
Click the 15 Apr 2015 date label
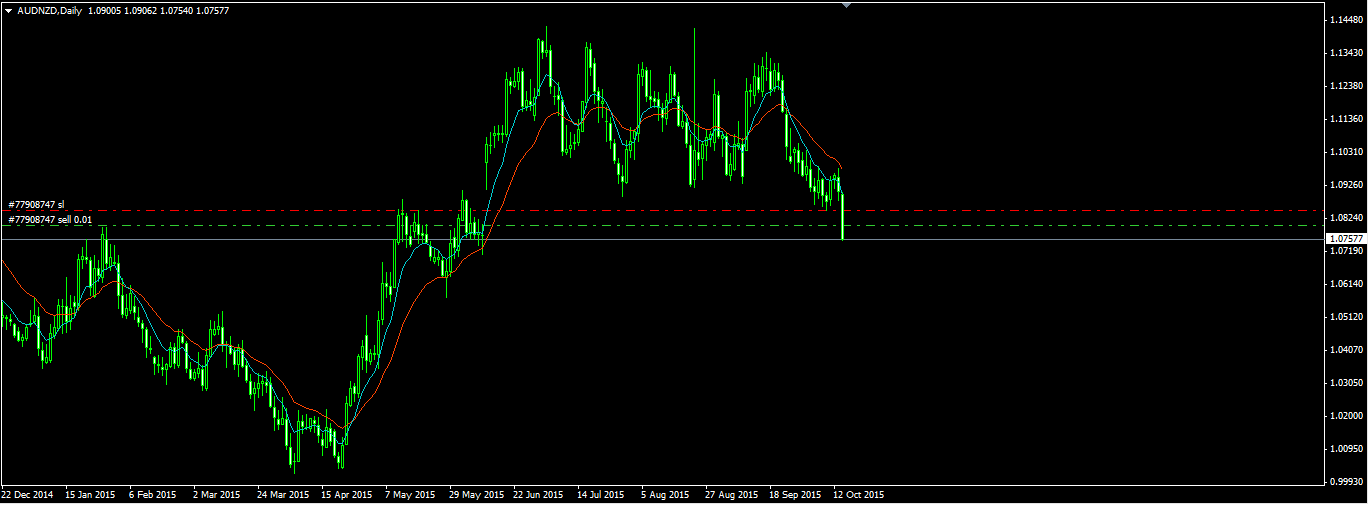[347, 495]
